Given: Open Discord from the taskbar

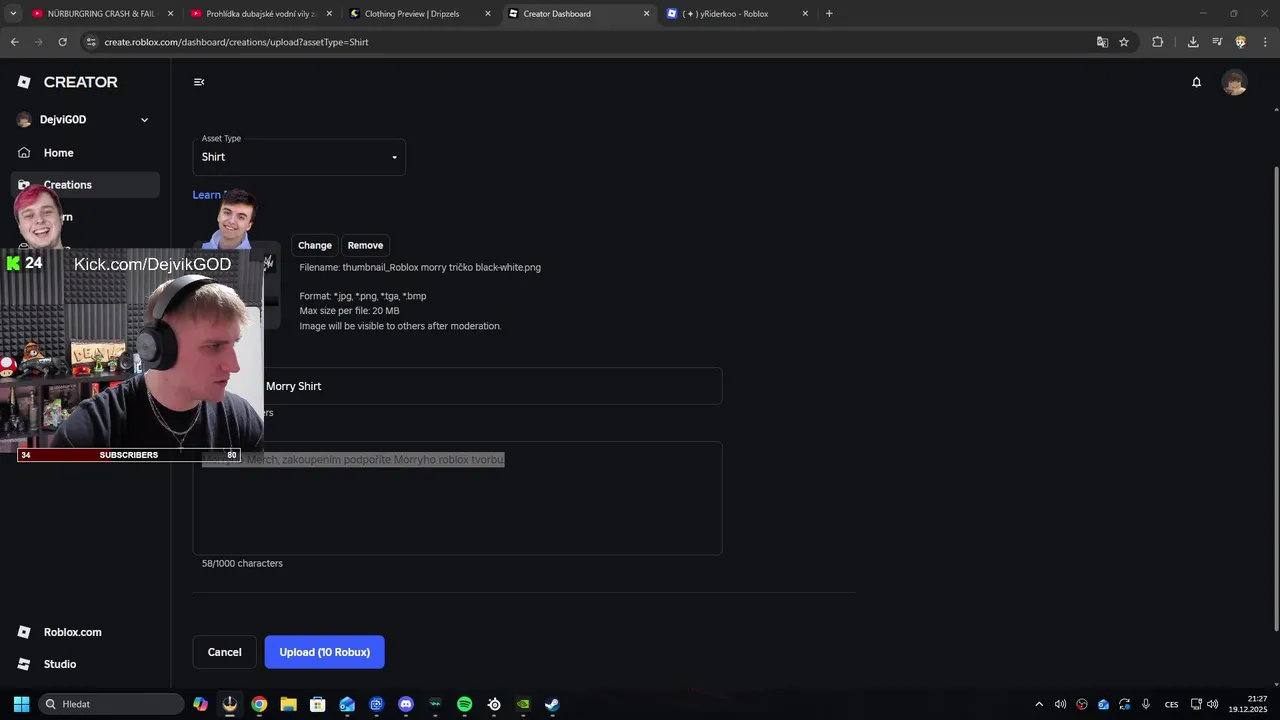Looking at the screenshot, I should (406, 704).
